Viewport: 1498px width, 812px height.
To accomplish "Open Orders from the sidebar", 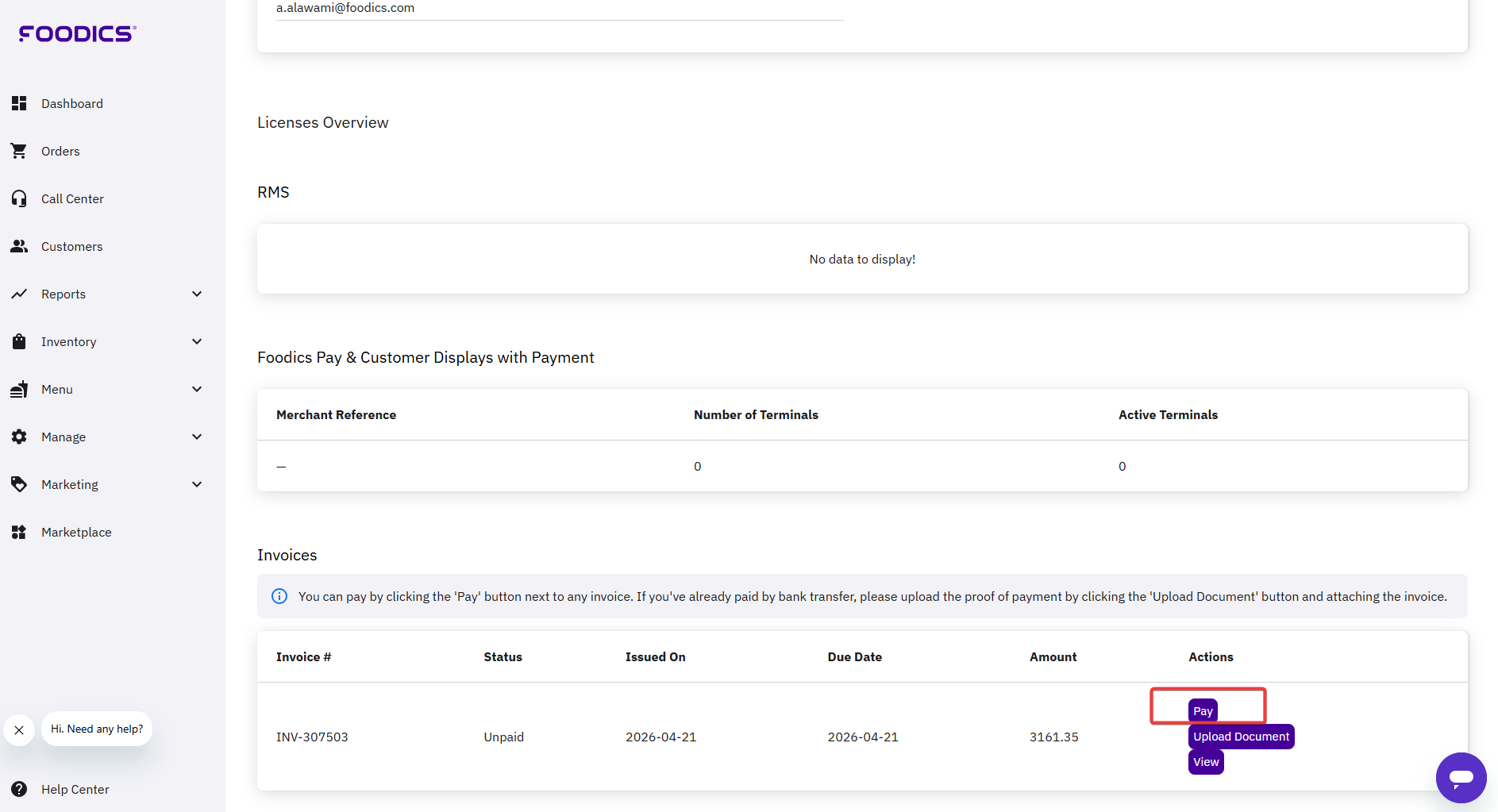I will pos(60,151).
